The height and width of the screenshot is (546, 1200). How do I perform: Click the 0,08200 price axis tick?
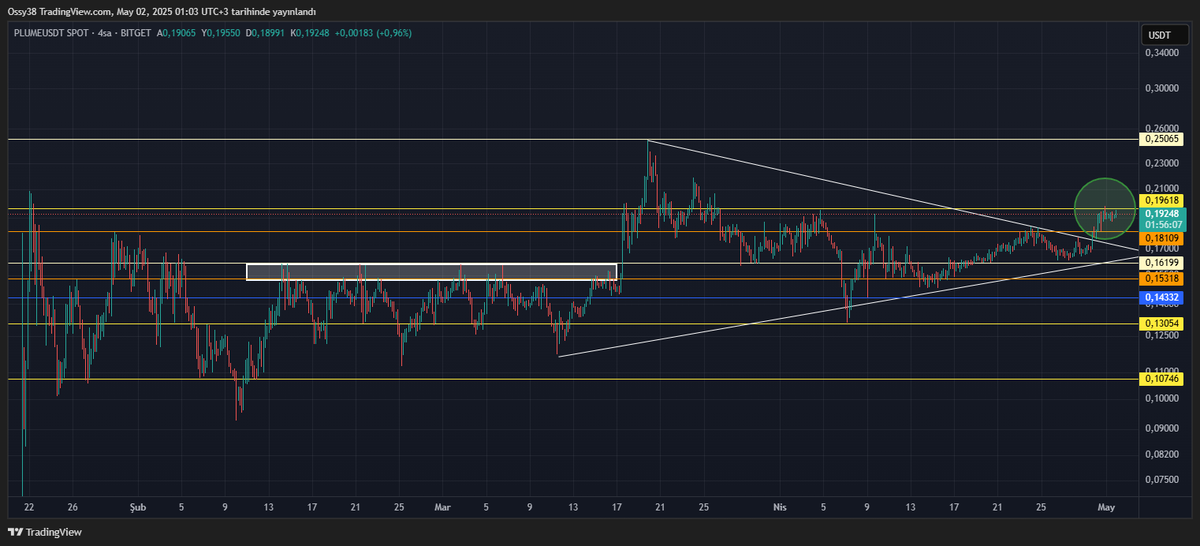click(1162, 453)
